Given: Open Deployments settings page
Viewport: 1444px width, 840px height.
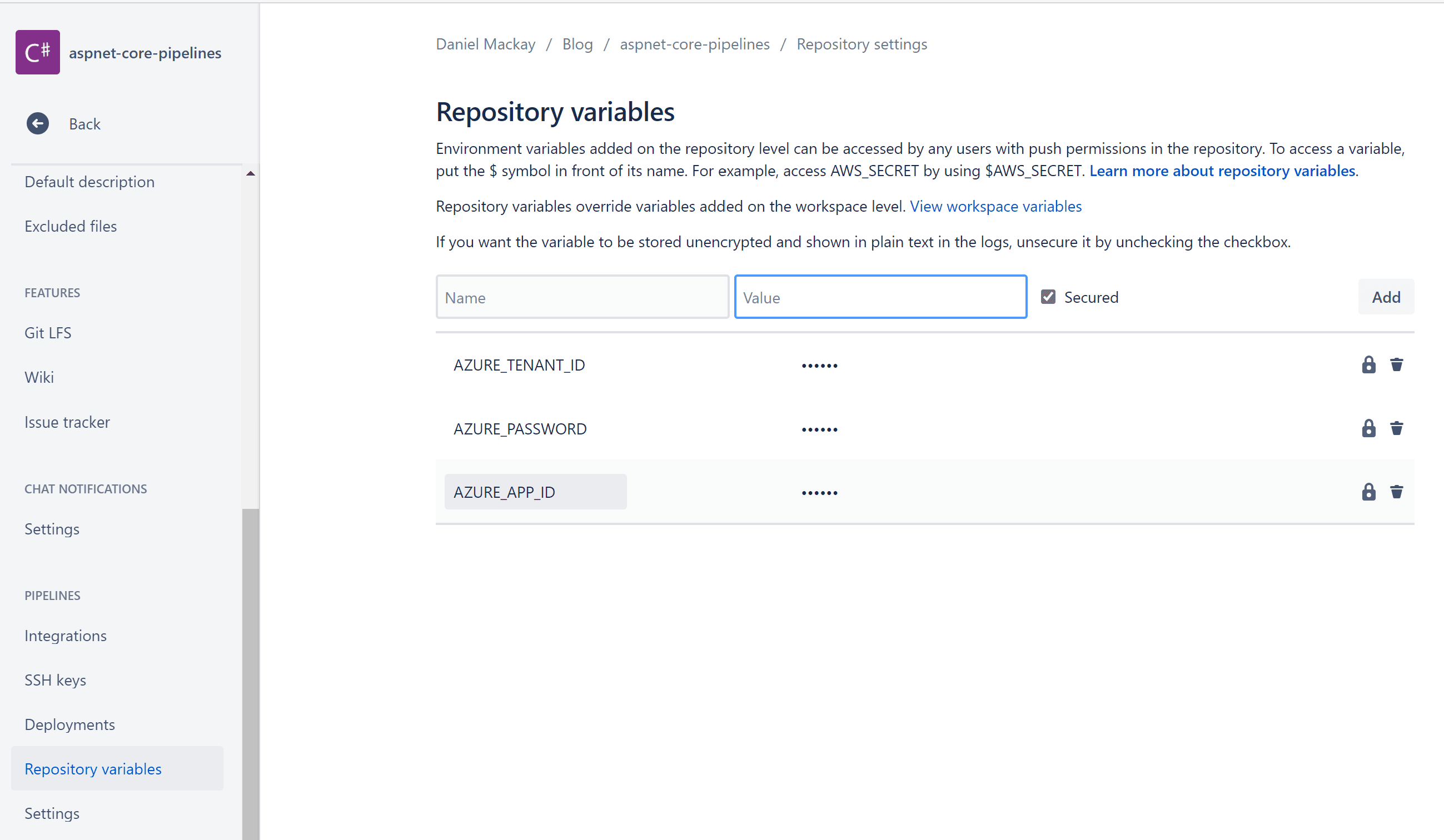Looking at the screenshot, I should click(x=70, y=724).
